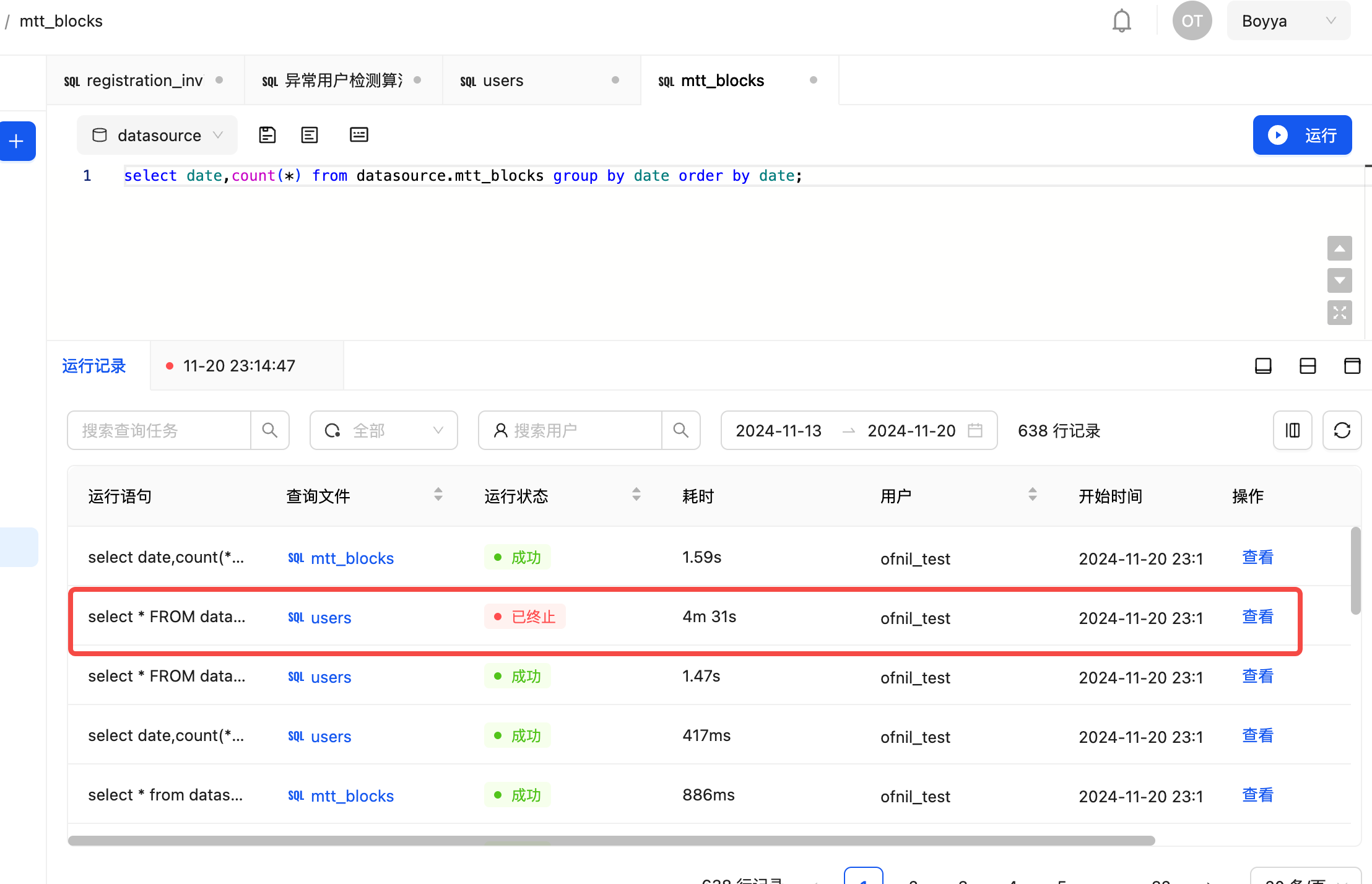This screenshot has height=884, width=1372.
Task: Focus the 搜索用户 input field
Action: pyautogui.click(x=570, y=430)
